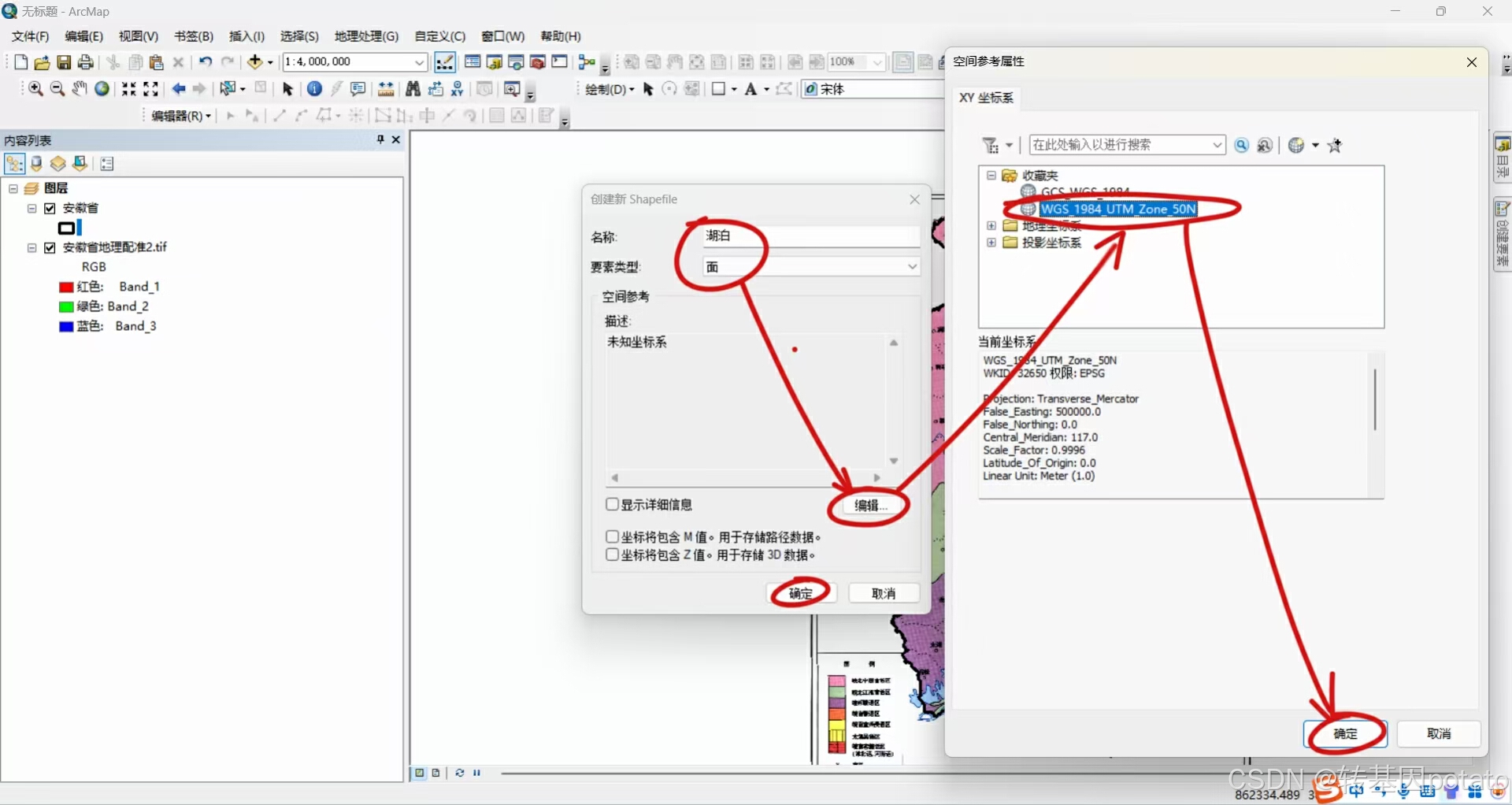Toggle visibility of 安徽省 layer
1512x805 pixels.
pos(50,209)
